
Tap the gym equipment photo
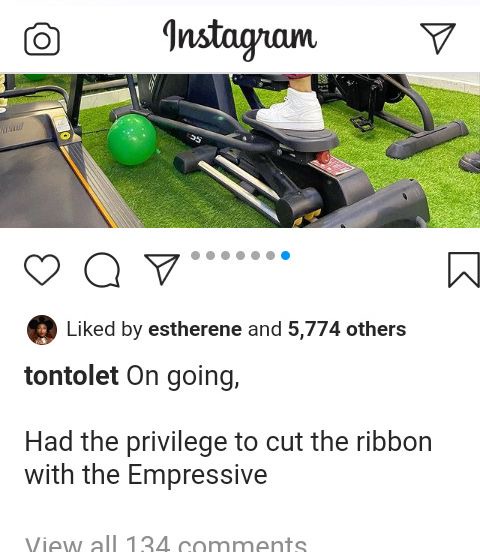pyautogui.click(x=240, y=150)
